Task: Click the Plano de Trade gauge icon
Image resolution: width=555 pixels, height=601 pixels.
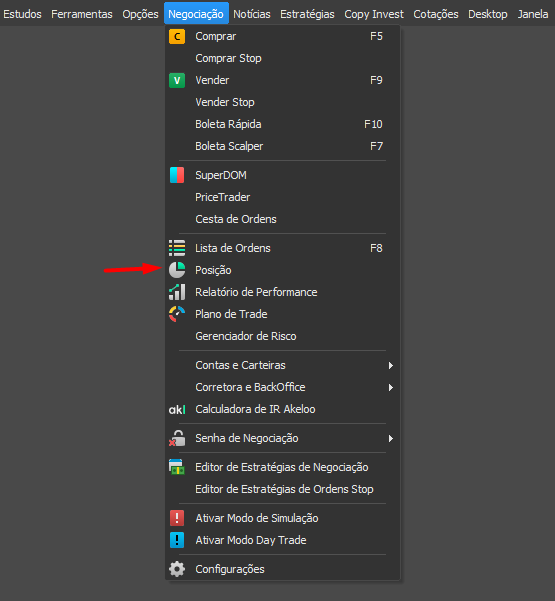Action: pos(177,314)
